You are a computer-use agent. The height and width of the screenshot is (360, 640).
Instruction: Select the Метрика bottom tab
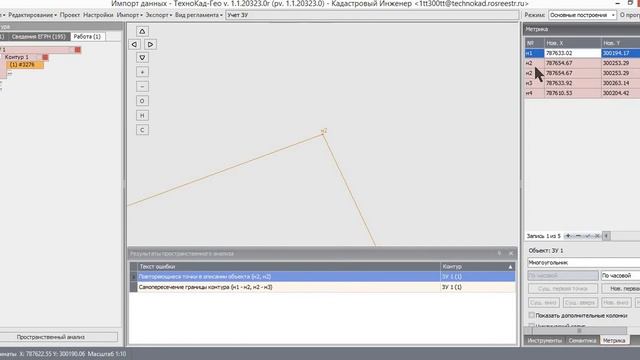click(x=614, y=340)
